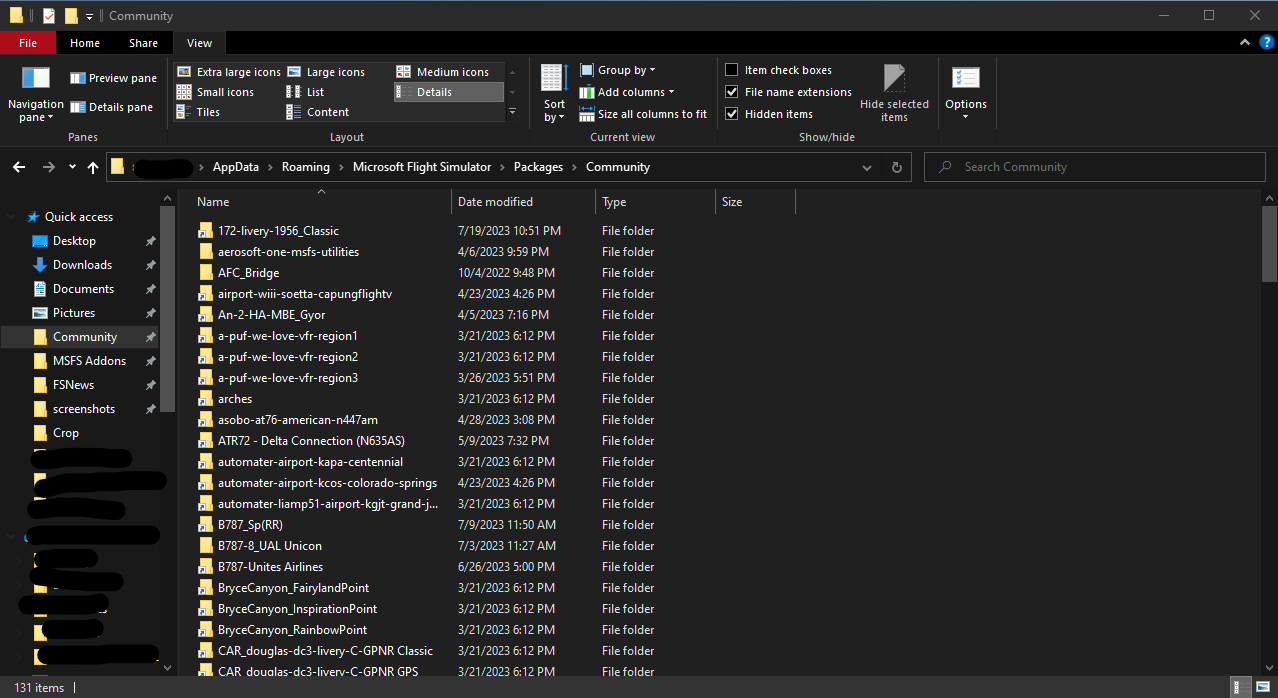Image resolution: width=1278 pixels, height=698 pixels.
Task: Uncheck File name extensions
Action: [732, 92]
